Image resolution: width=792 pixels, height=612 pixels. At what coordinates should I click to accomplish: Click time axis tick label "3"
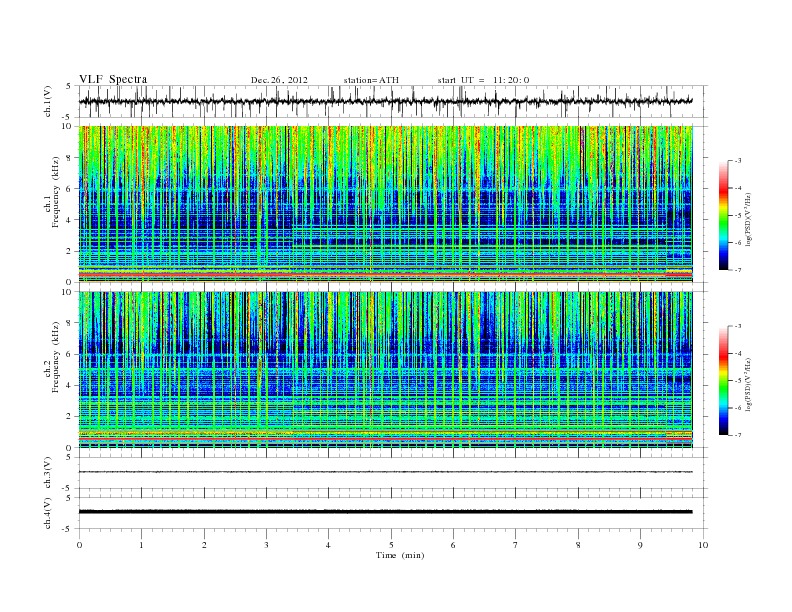pos(266,545)
